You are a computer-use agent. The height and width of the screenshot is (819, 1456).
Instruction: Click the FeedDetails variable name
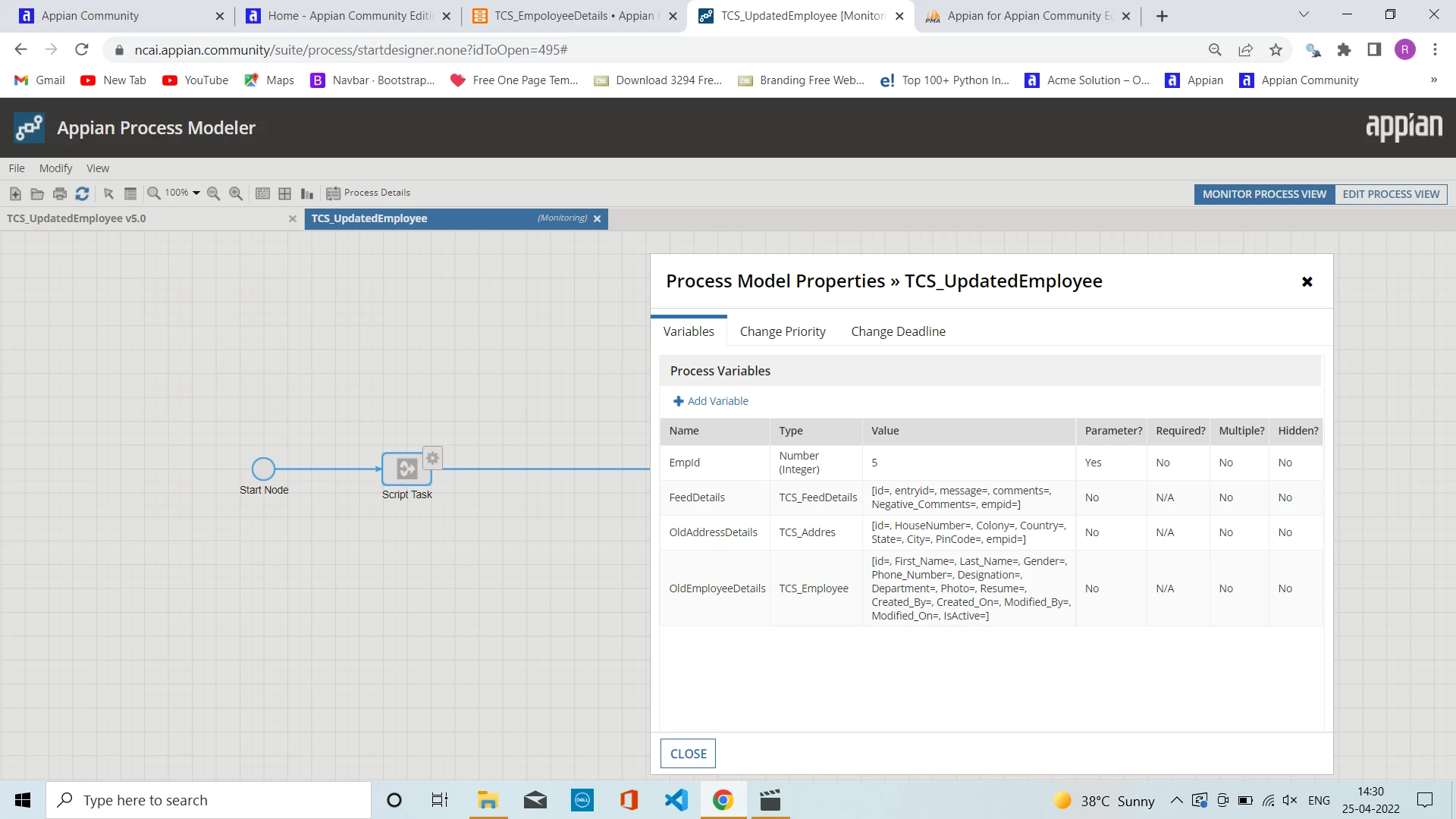[697, 497]
